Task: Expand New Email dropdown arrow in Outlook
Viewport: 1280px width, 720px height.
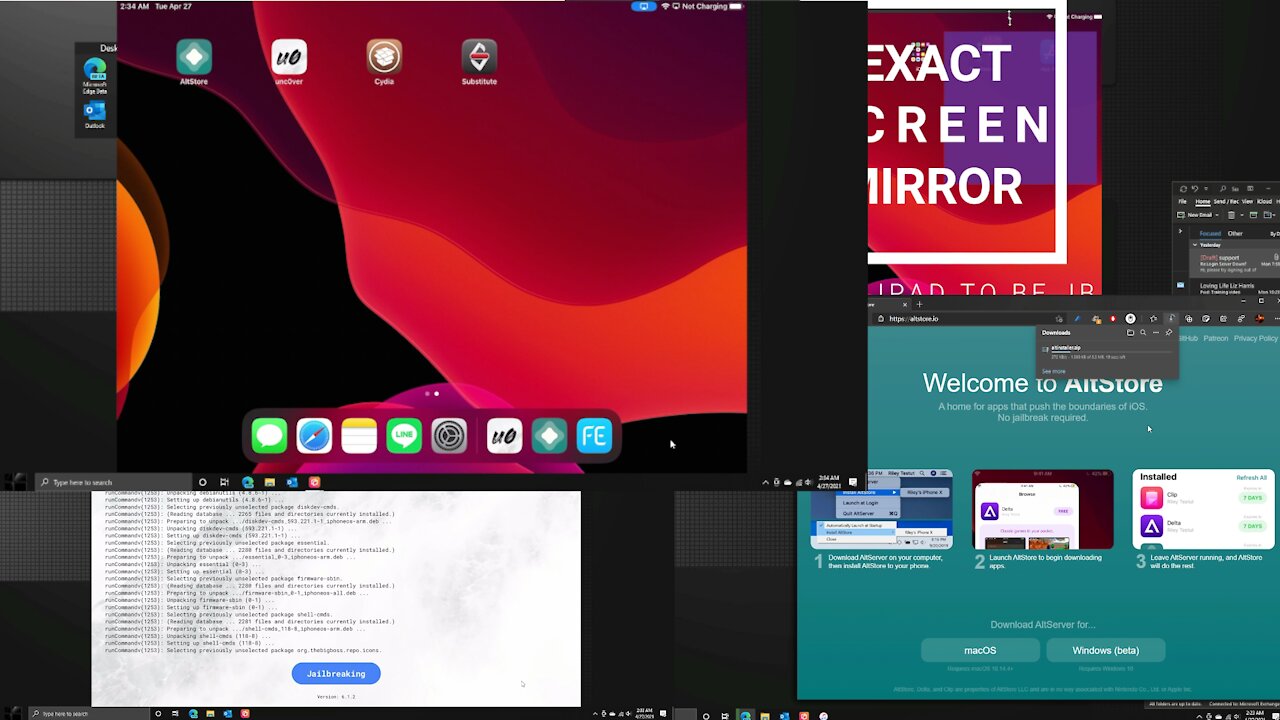Action: (1217, 215)
